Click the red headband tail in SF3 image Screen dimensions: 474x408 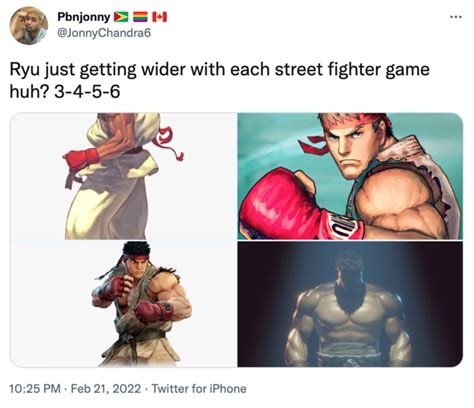click(168, 143)
